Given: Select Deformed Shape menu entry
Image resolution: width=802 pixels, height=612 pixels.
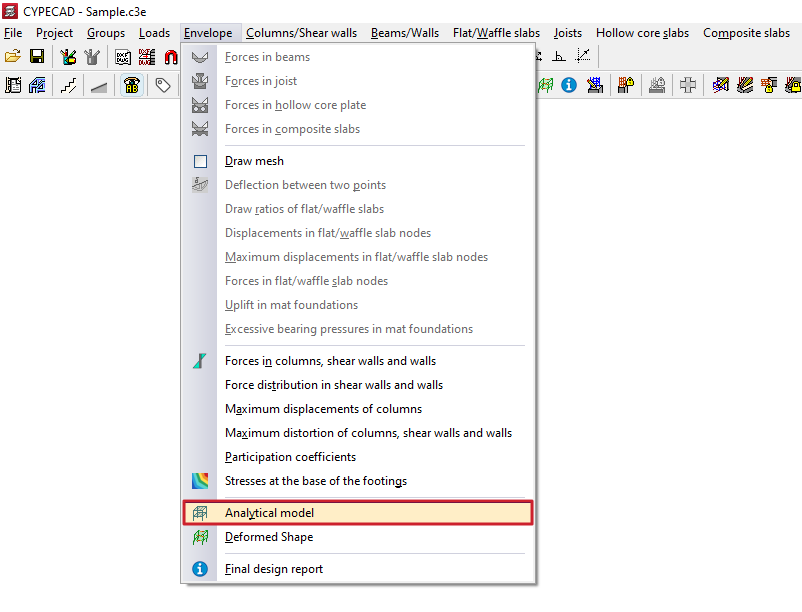Looking at the screenshot, I should tap(358, 537).
